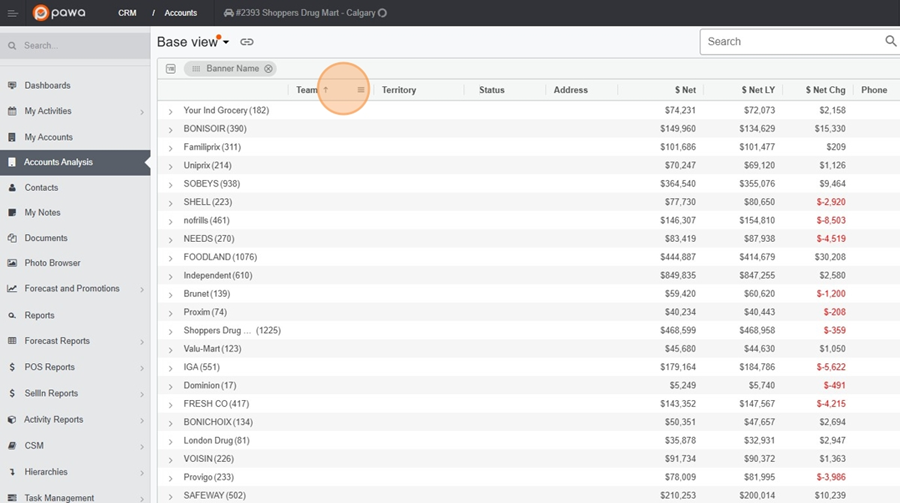The height and width of the screenshot is (503, 900).
Task: Sort by the Status column header
Action: pyautogui.click(x=492, y=90)
